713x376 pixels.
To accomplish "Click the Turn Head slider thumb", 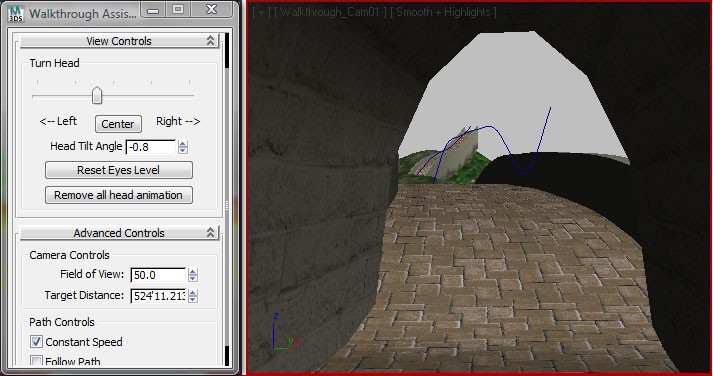I will coord(96,95).
